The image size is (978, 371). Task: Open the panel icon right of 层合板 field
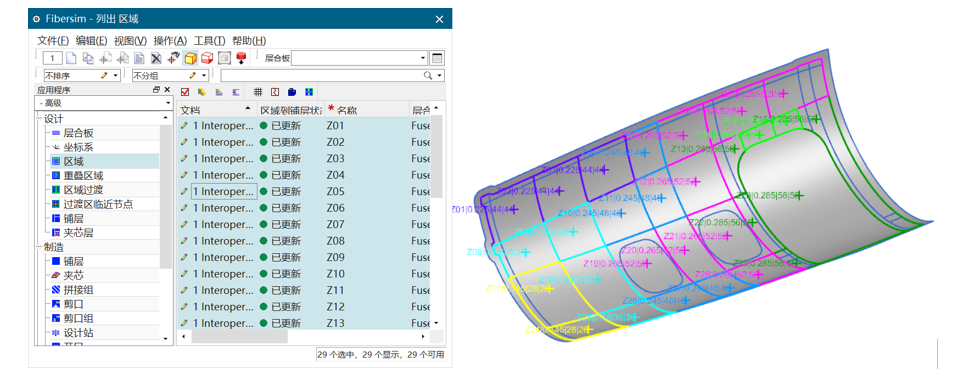[437, 59]
